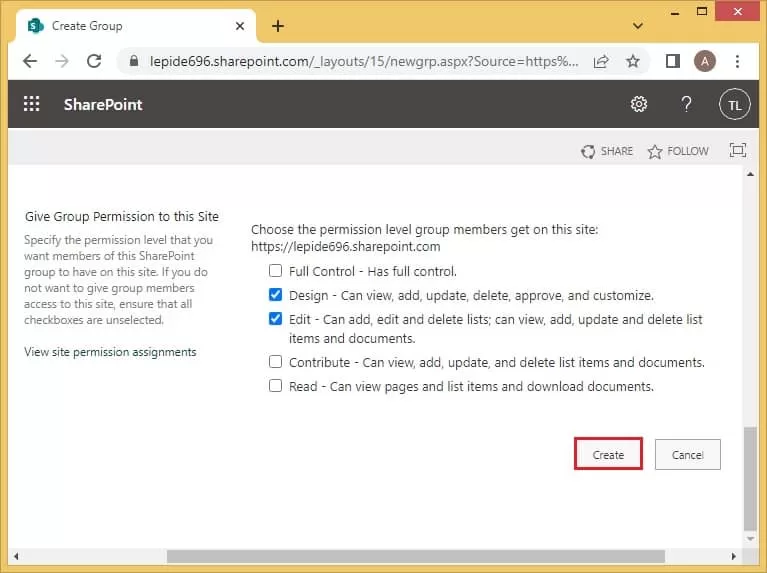
Task: Toggle focus on content mode icon
Action: pos(738,151)
